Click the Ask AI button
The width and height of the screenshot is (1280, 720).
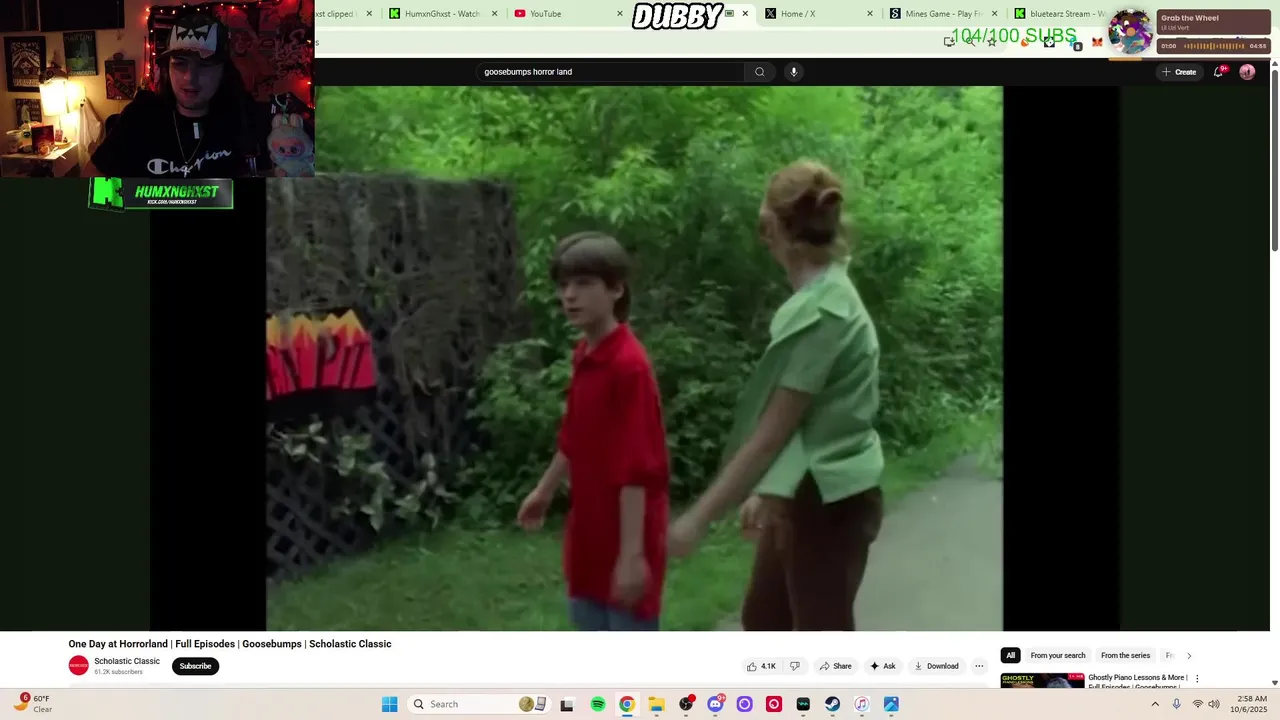point(882,666)
